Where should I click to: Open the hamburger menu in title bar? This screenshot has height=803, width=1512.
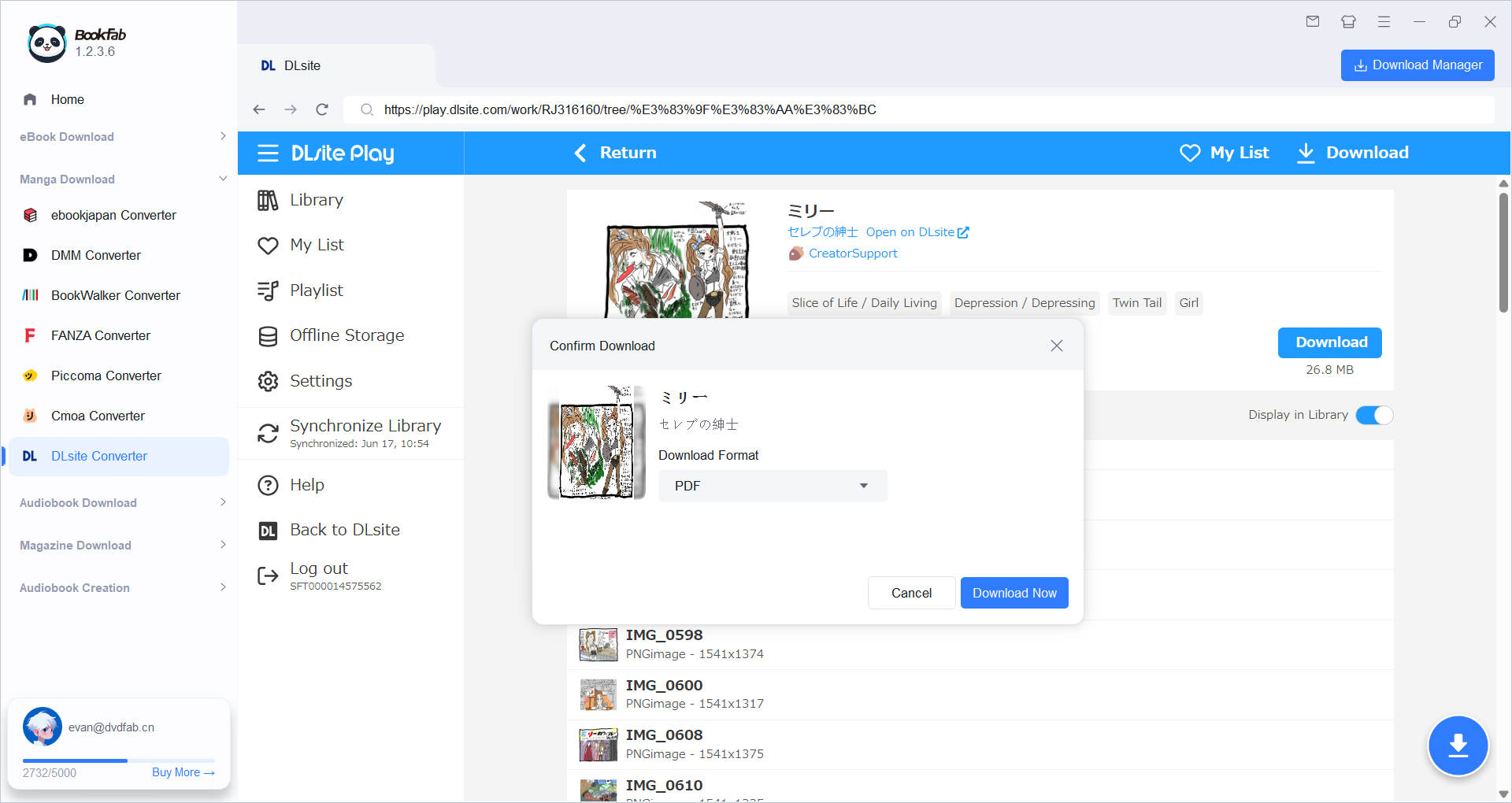tap(1384, 21)
